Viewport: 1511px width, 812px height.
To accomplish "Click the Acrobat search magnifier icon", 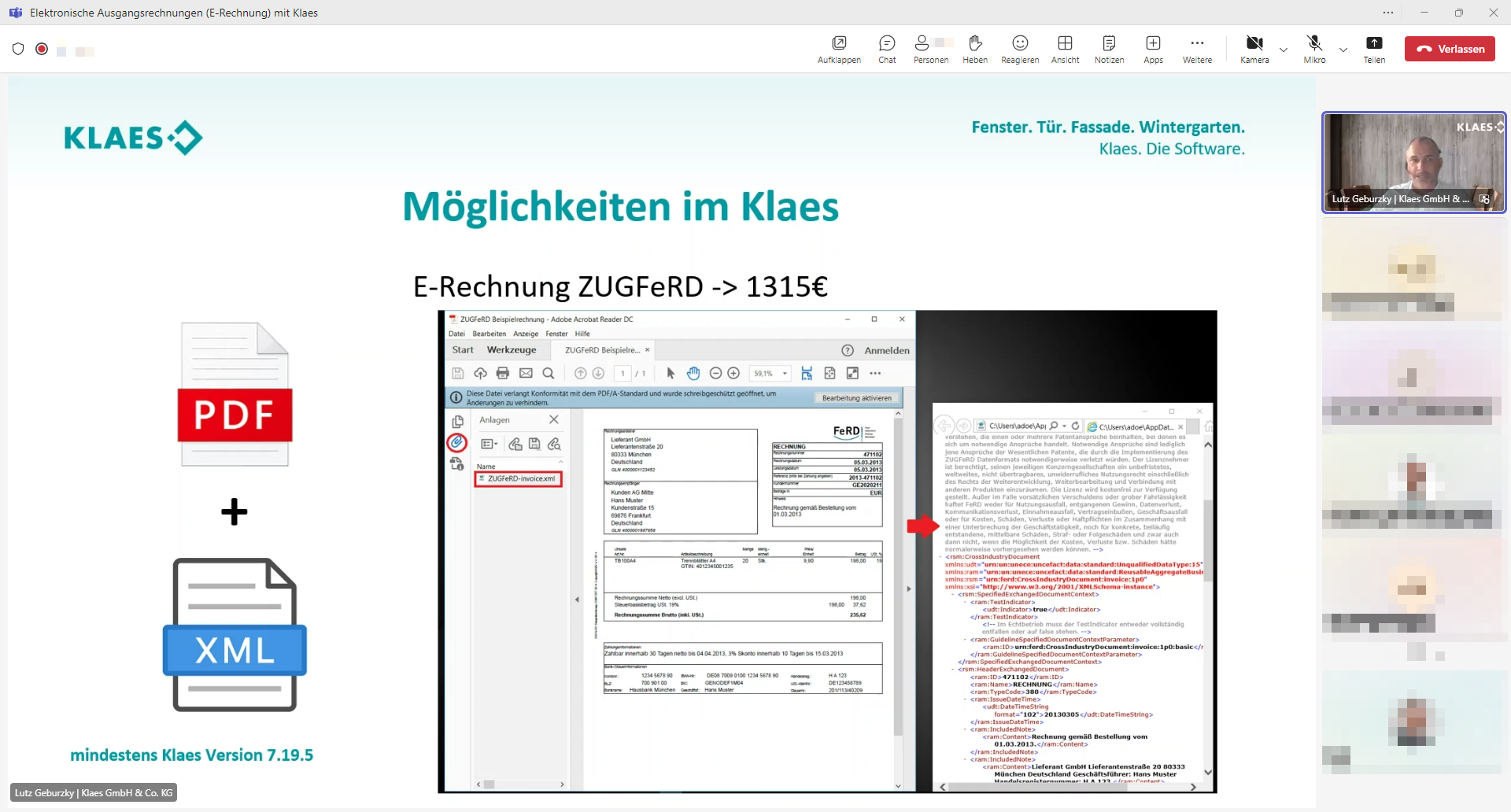I will pyautogui.click(x=549, y=373).
